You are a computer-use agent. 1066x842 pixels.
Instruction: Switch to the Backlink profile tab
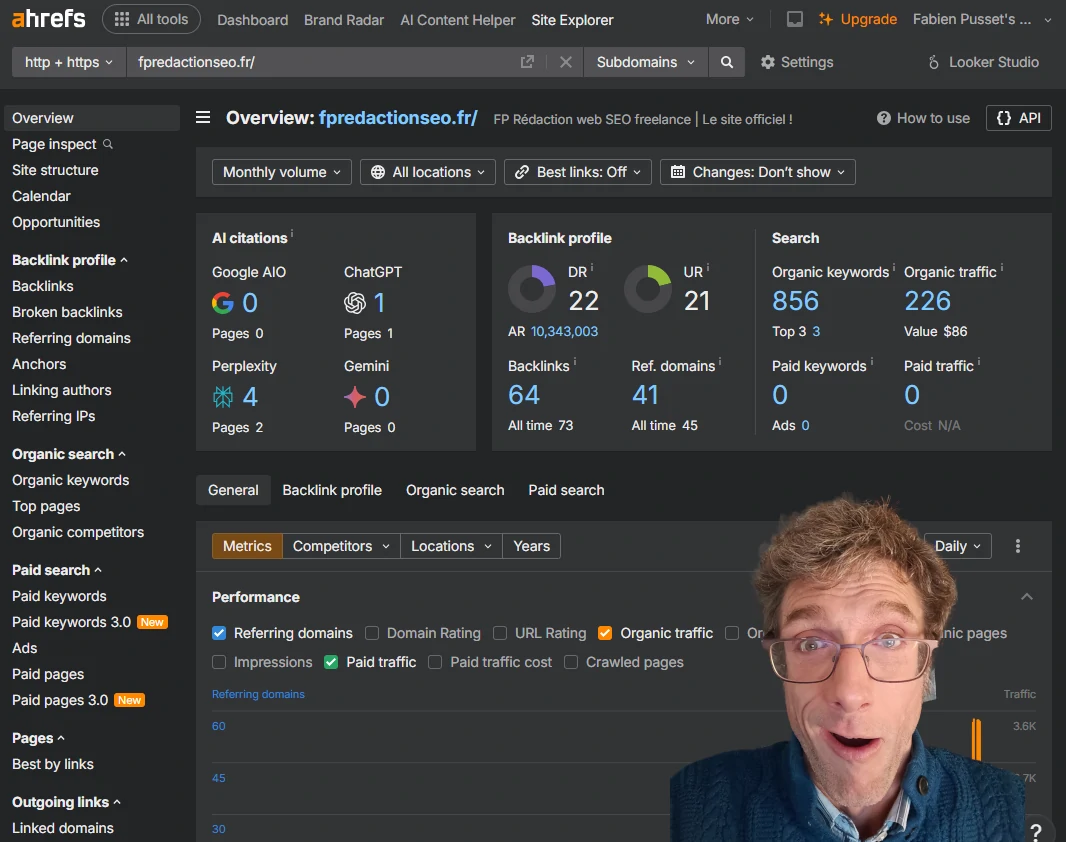(x=332, y=490)
